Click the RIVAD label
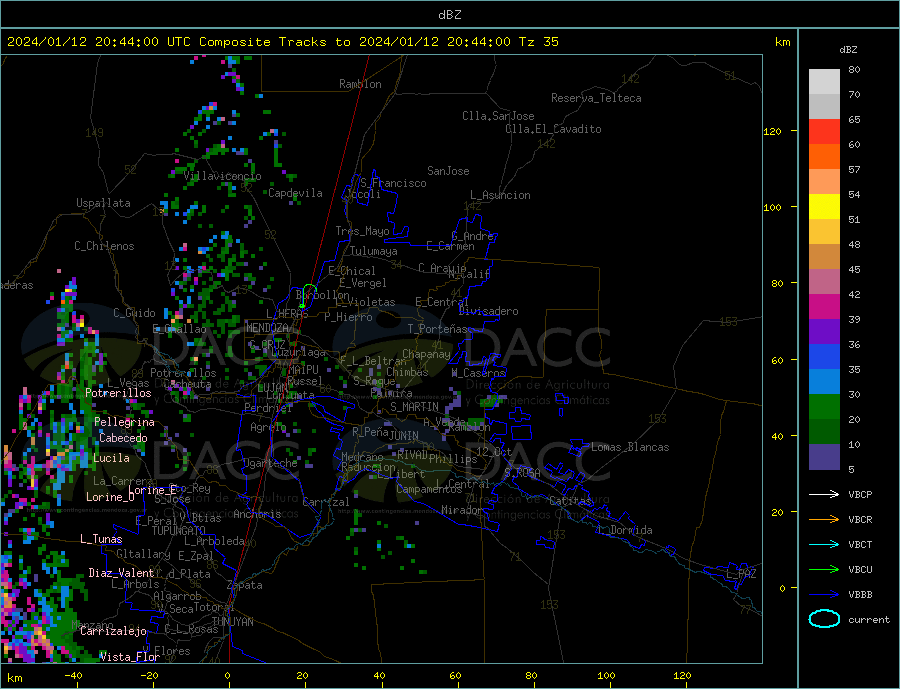This screenshot has height=689, width=900. 413,454
